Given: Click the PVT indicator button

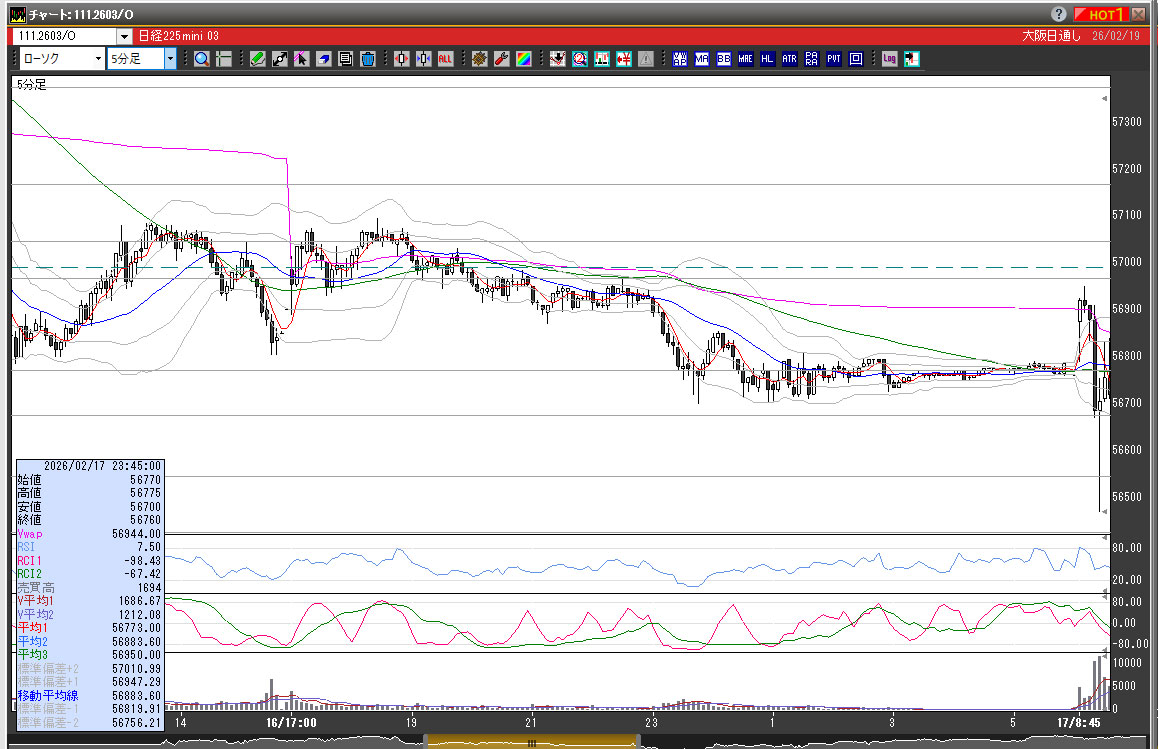Looking at the screenshot, I should coord(833,59).
